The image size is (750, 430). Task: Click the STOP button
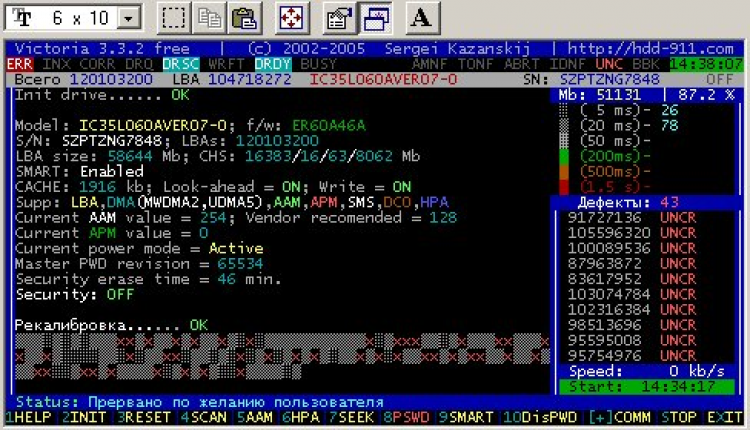(x=679, y=417)
